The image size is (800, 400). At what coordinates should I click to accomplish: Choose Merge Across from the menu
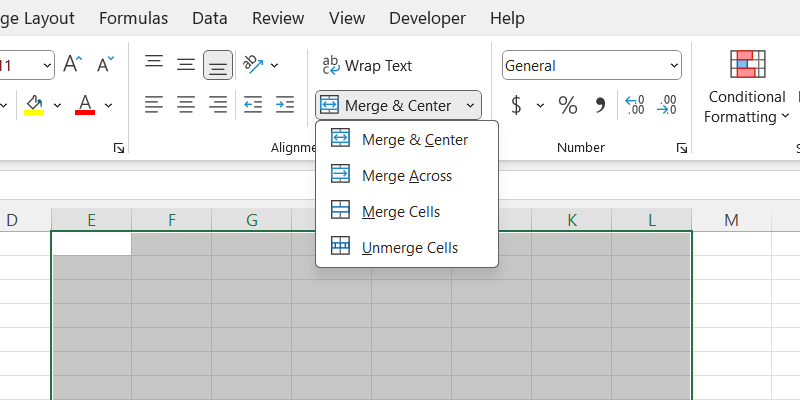(406, 176)
